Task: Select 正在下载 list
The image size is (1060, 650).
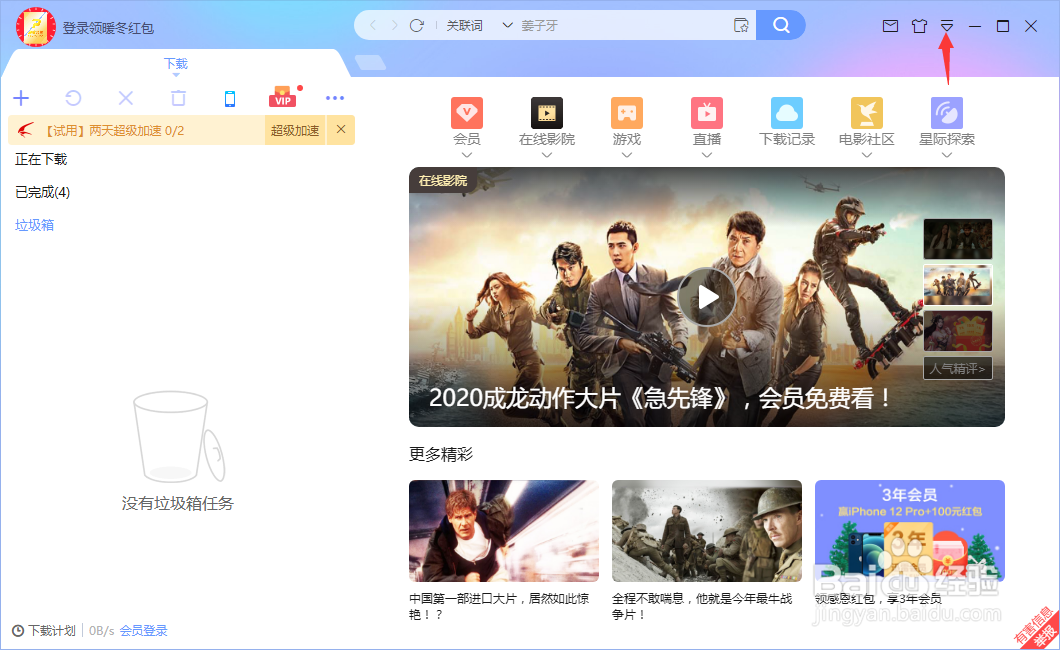Action: tap(41, 159)
